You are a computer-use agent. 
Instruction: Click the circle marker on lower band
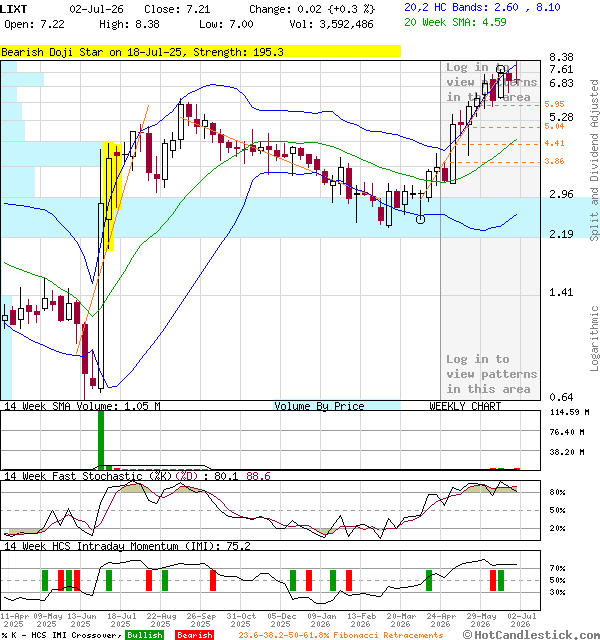pyautogui.click(x=420, y=220)
